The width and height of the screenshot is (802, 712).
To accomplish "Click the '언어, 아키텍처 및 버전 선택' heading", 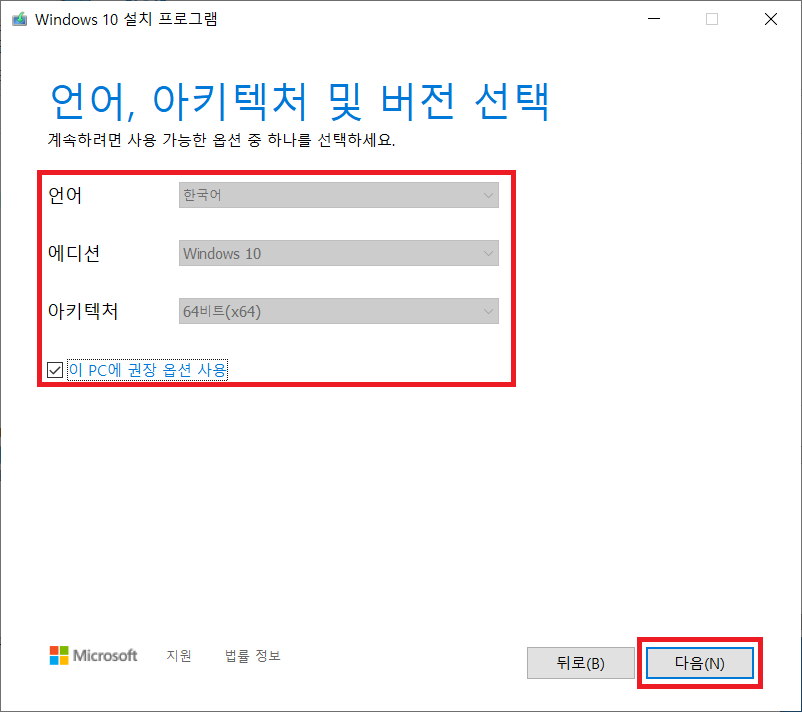I will click(300, 101).
